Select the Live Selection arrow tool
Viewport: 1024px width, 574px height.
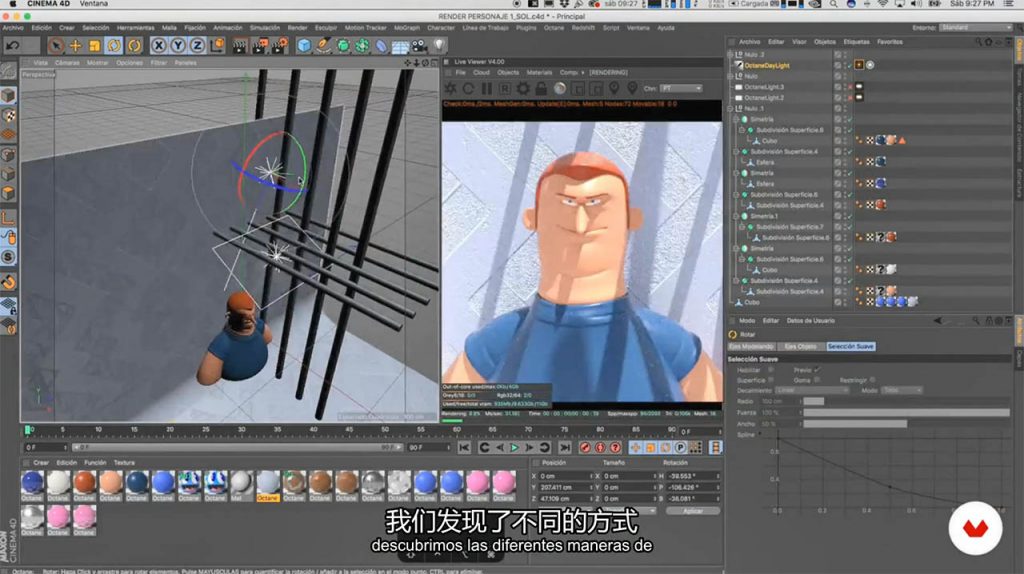[x=56, y=45]
